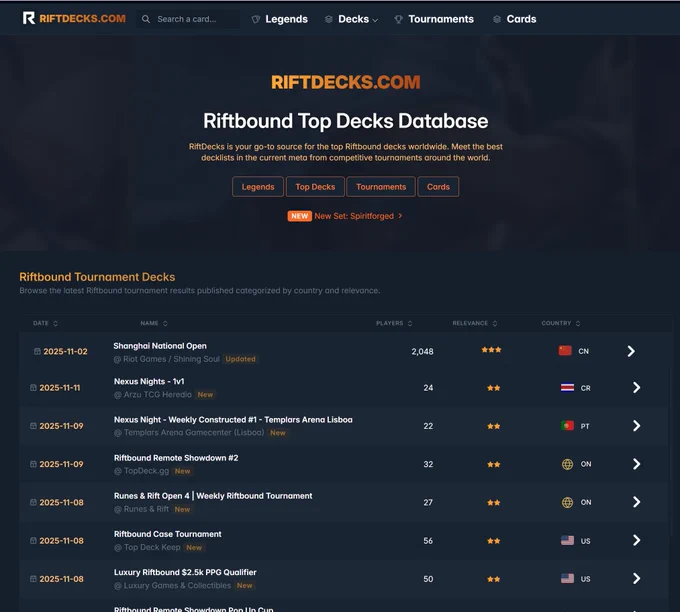Click arrow for Luxury Riftbound Qualifier row
Image resolution: width=680 pixels, height=612 pixels.
pos(636,578)
